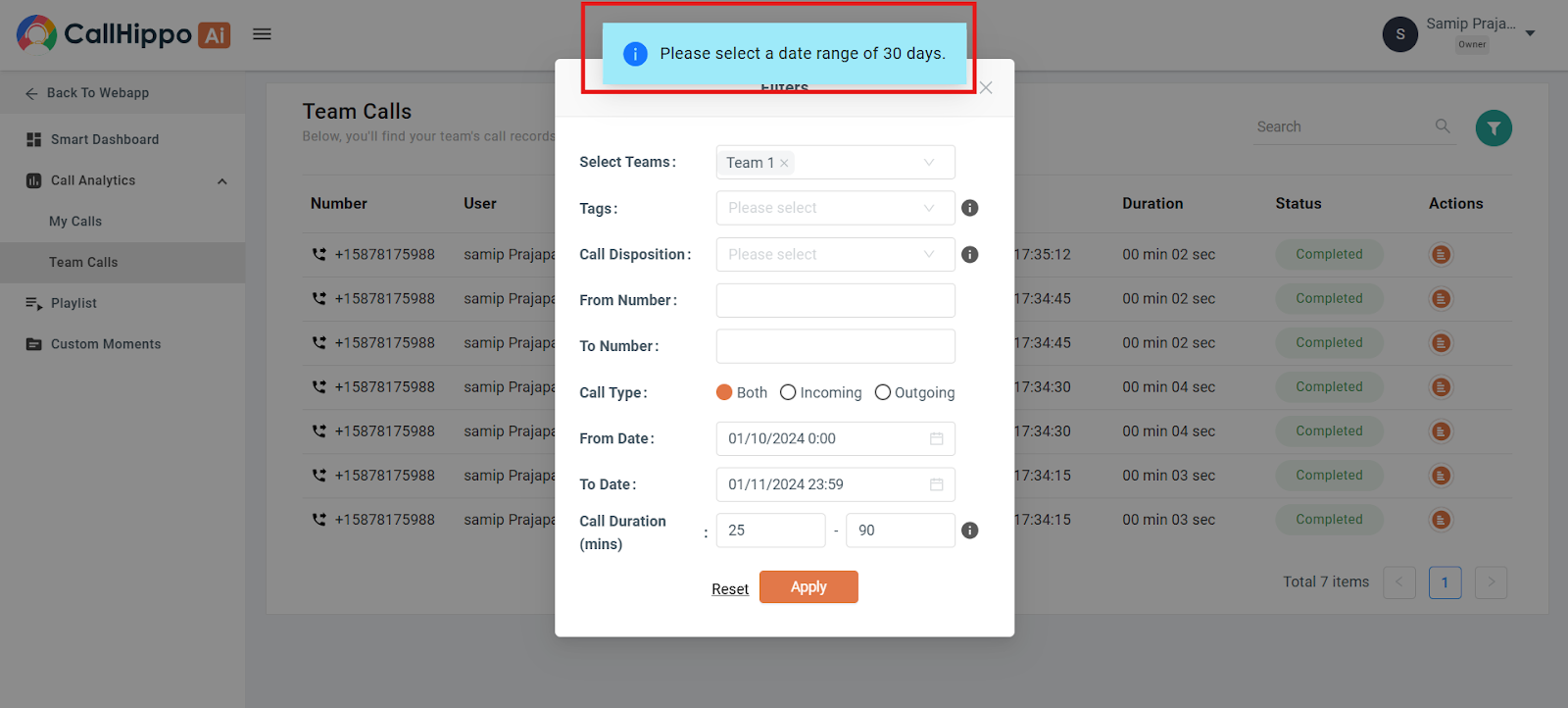The height and width of the screenshot is (708, 1568).
Task: Click the search magnifier icon
Action: (1443, 126)
